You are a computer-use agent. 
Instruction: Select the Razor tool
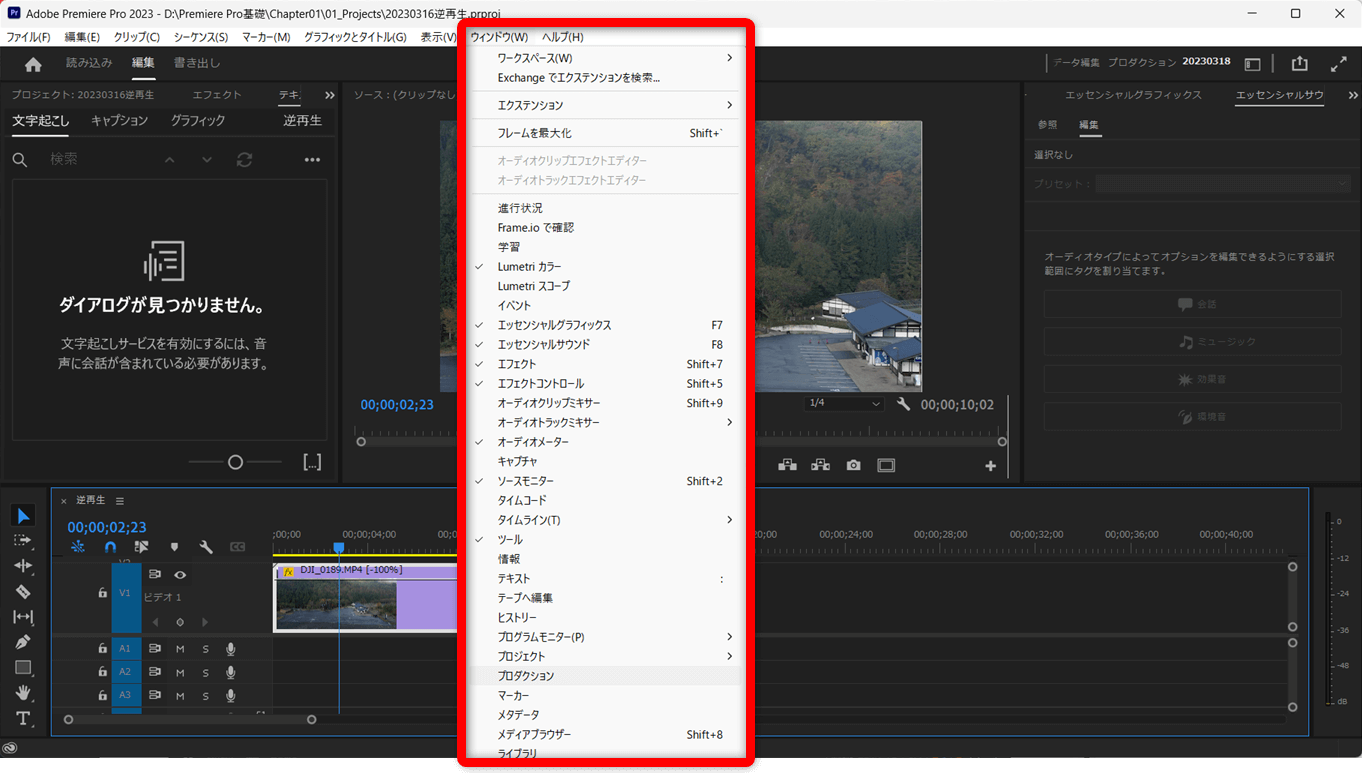click(x=23, y=591)
